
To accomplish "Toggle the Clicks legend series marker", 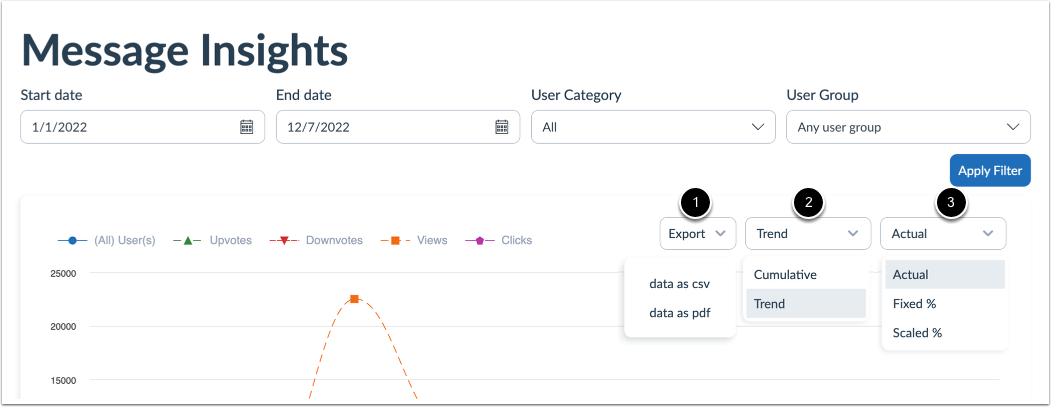I will click(479, 240).
